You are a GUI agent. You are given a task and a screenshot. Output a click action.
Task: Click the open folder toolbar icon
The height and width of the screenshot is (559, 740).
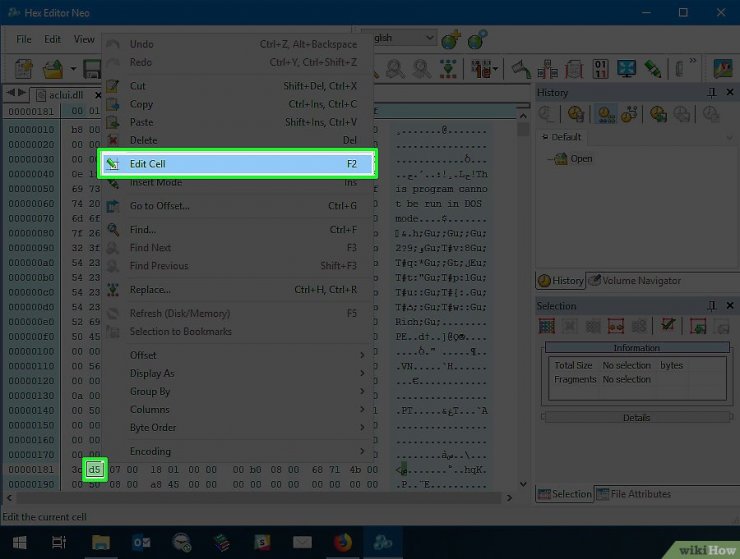[53, 69]
